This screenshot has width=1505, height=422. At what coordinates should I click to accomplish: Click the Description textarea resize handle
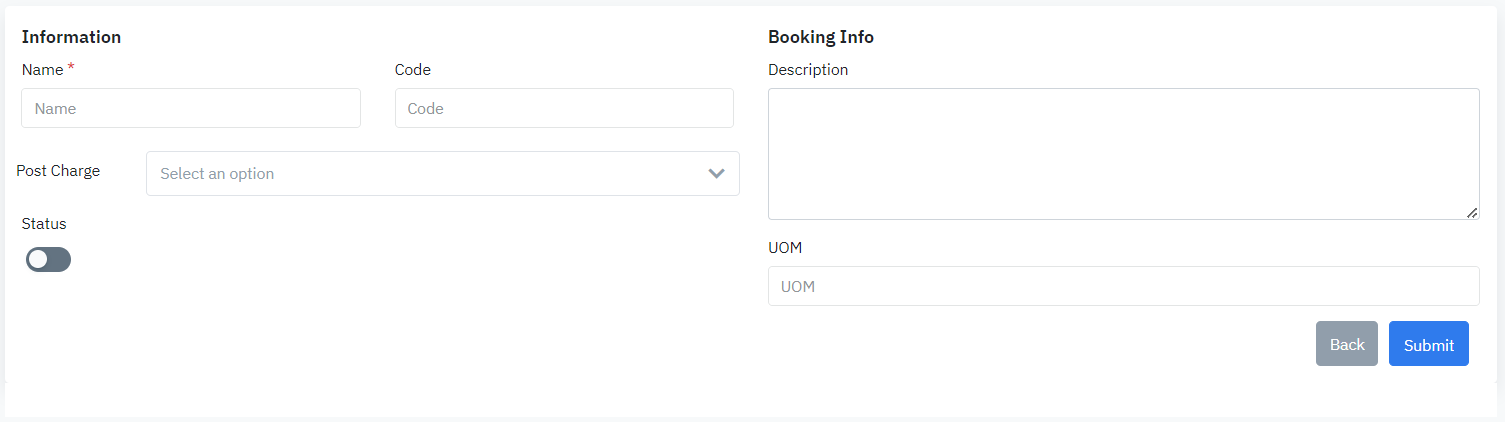pyautogui.click(x=1472, y=212)
